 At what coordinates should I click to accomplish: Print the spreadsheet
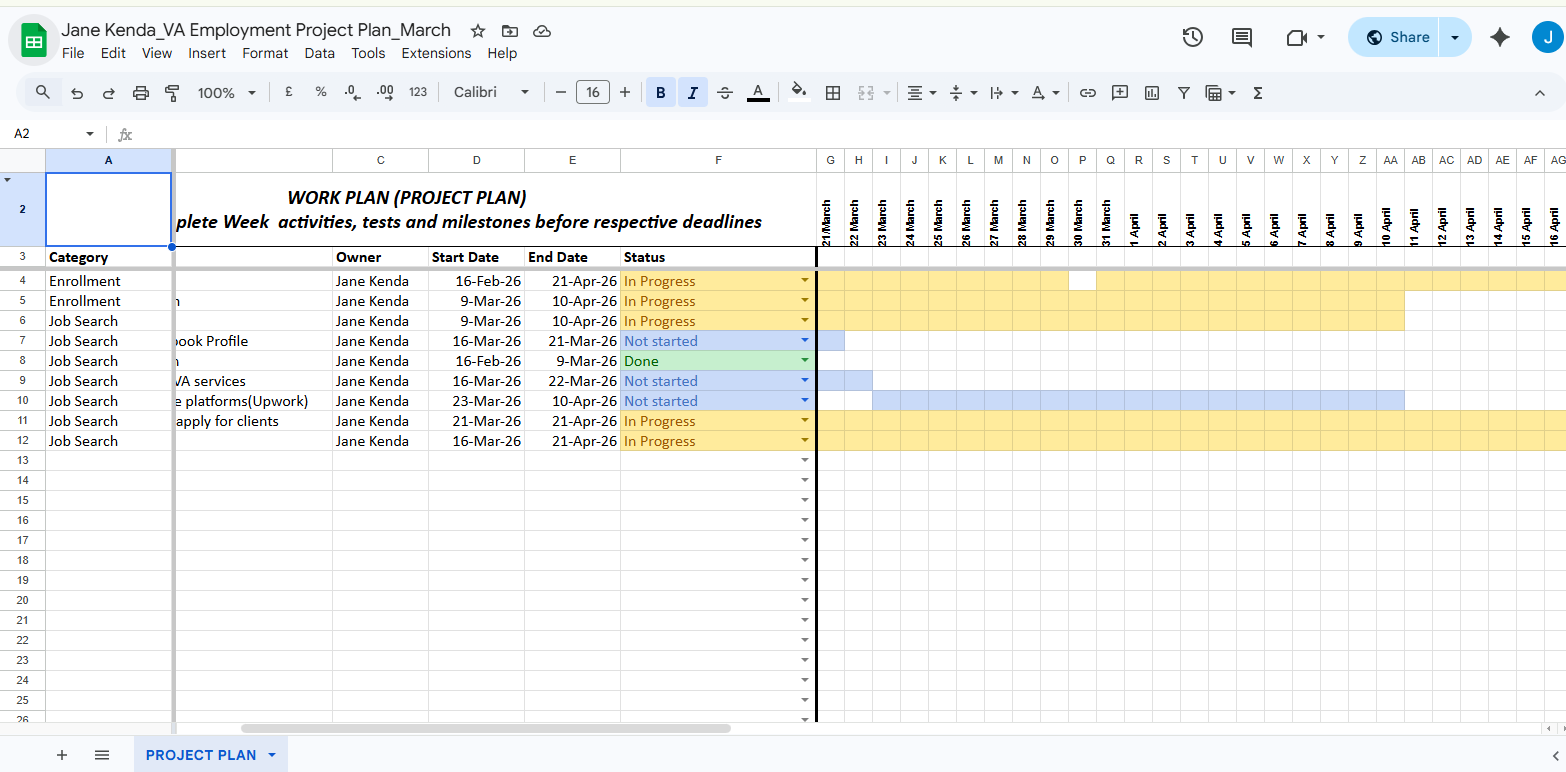tap(141, 93)
